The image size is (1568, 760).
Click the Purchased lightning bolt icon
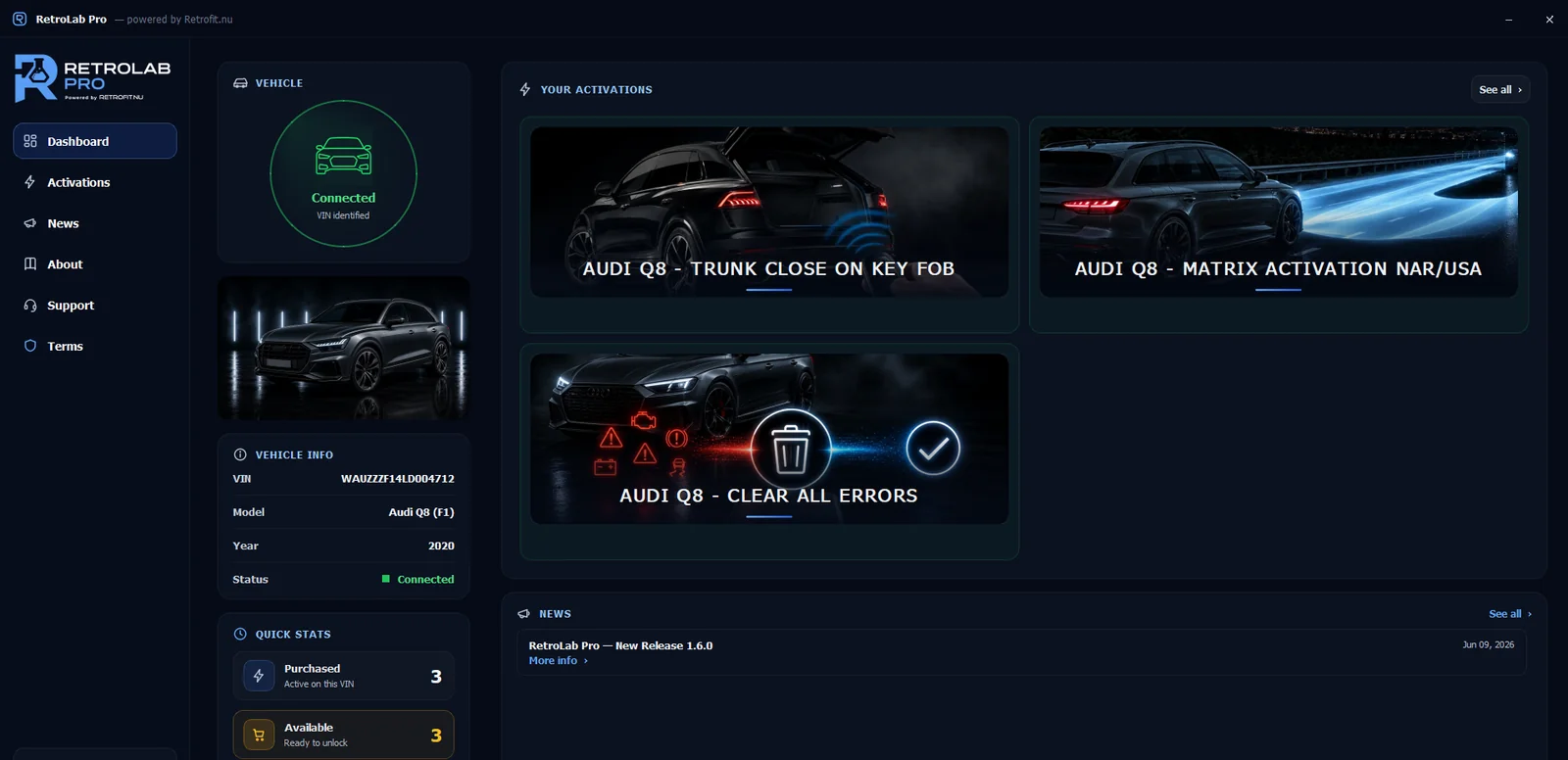tap(259, 676)
